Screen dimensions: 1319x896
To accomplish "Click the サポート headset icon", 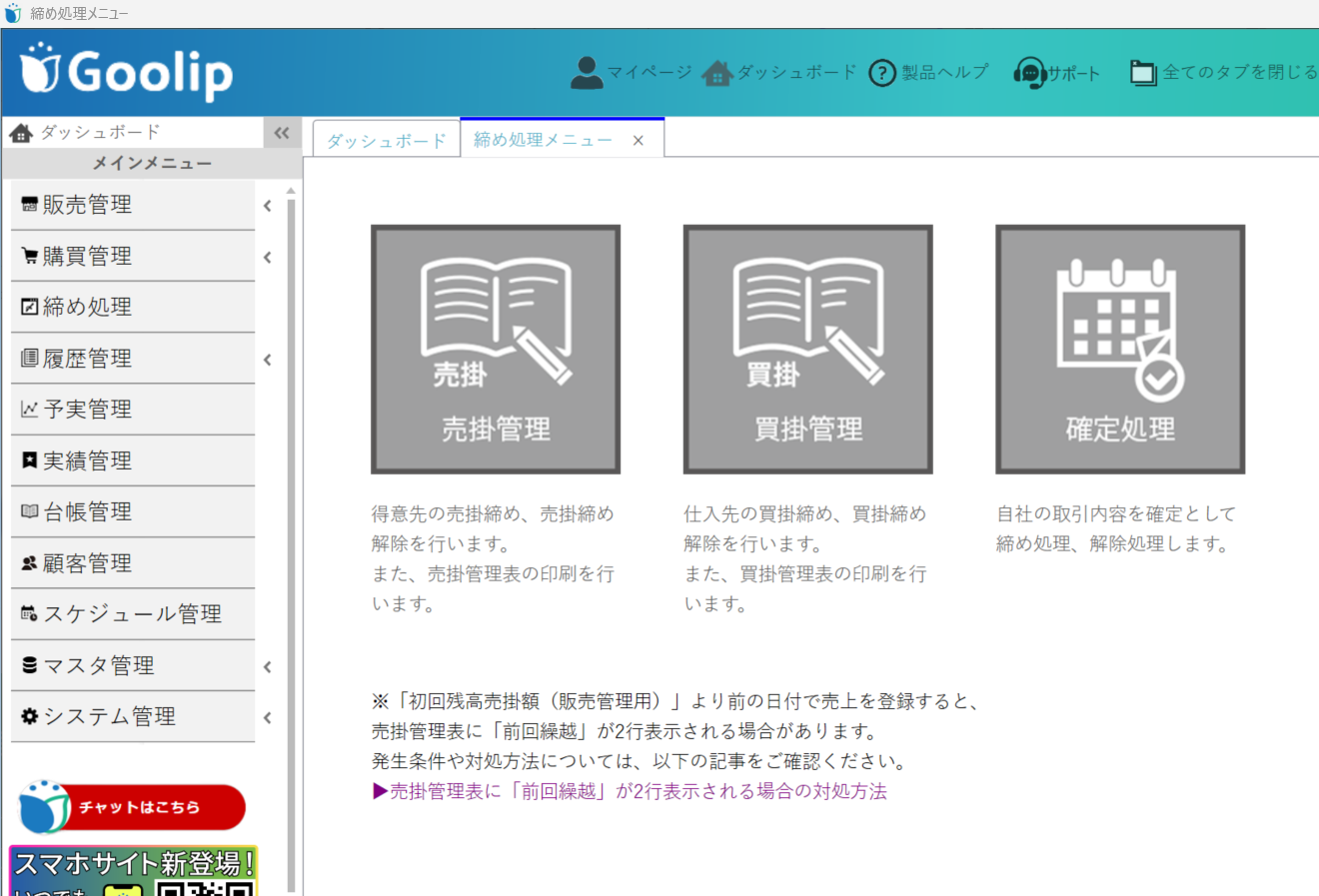I will tap(1029, 73).
